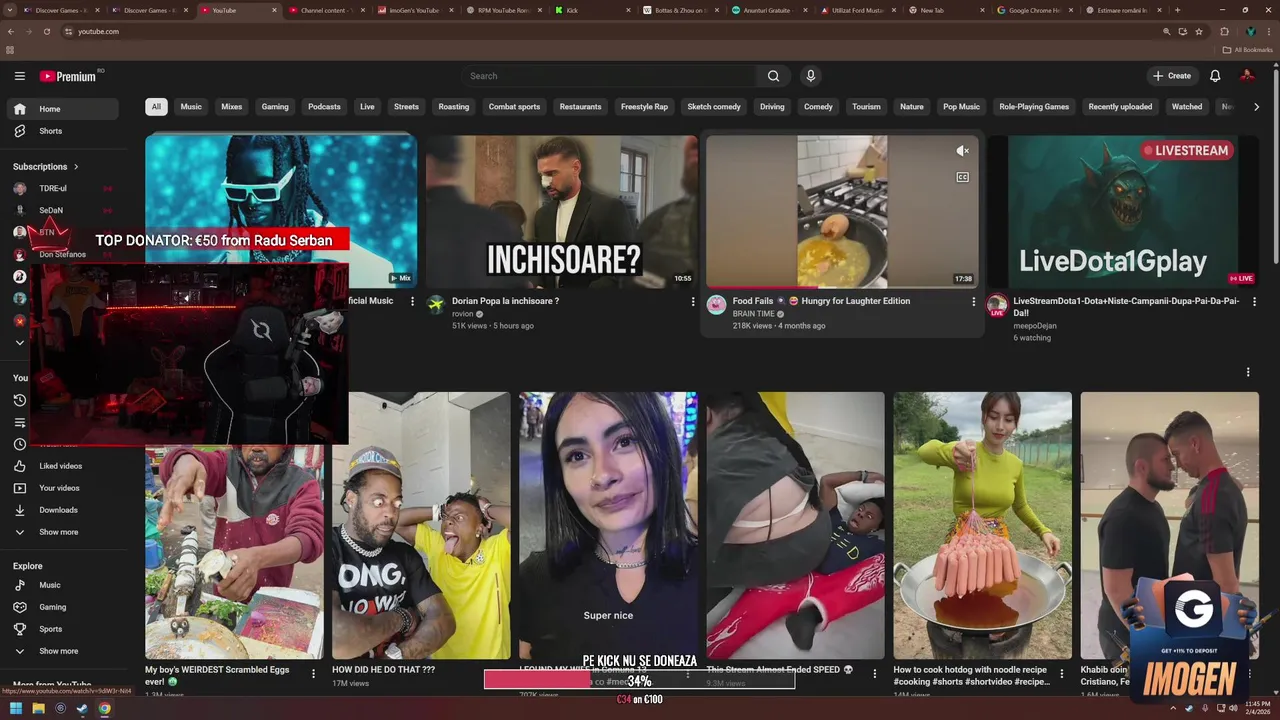Image resolution: width=1280 pixels, height=720 pixels.
Task: Open the LiveDota1Gplay livestream thumbnail
Action: tap(1123, 212)
